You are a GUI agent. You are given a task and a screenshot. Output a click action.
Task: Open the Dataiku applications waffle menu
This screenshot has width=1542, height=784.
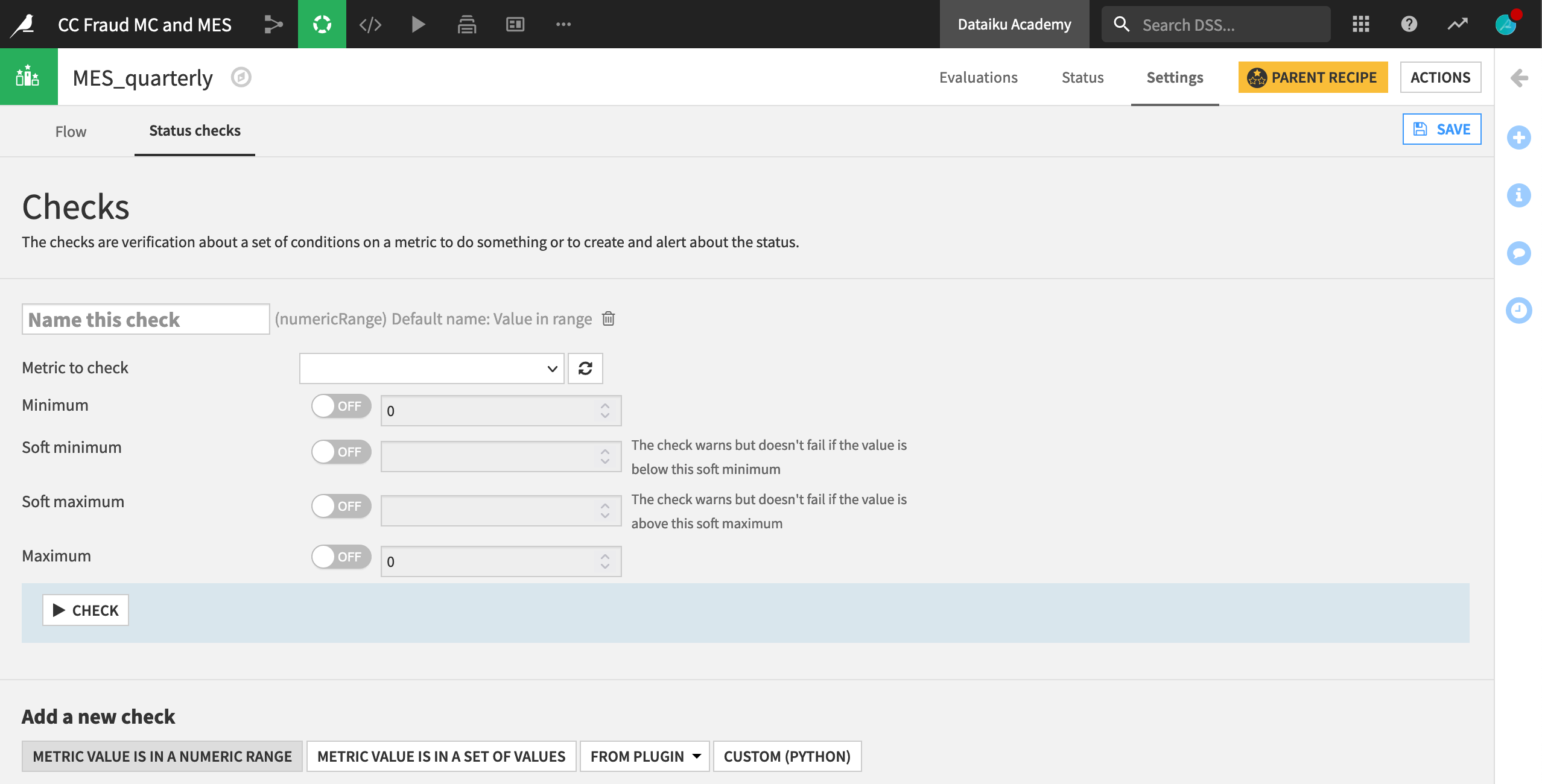(1361, 24)
